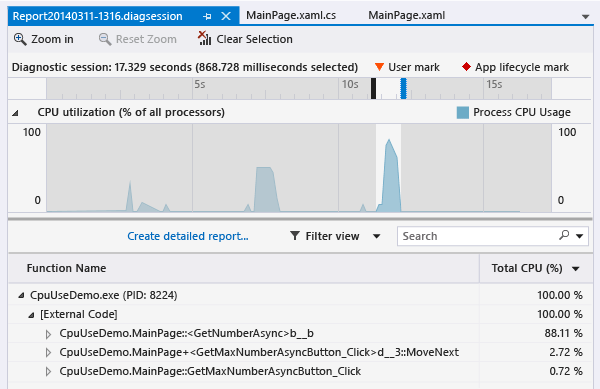
Task: Select the GetNumberAsync>b__b function name
Action: 186,333
